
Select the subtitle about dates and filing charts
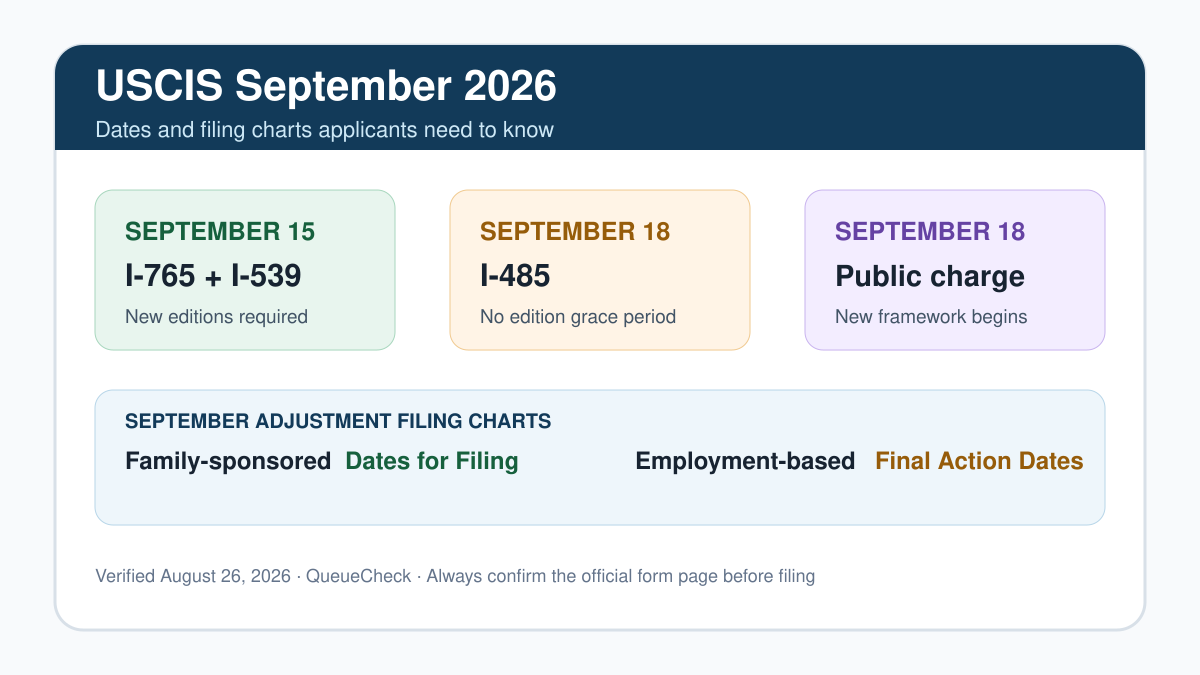click(325, 130)
